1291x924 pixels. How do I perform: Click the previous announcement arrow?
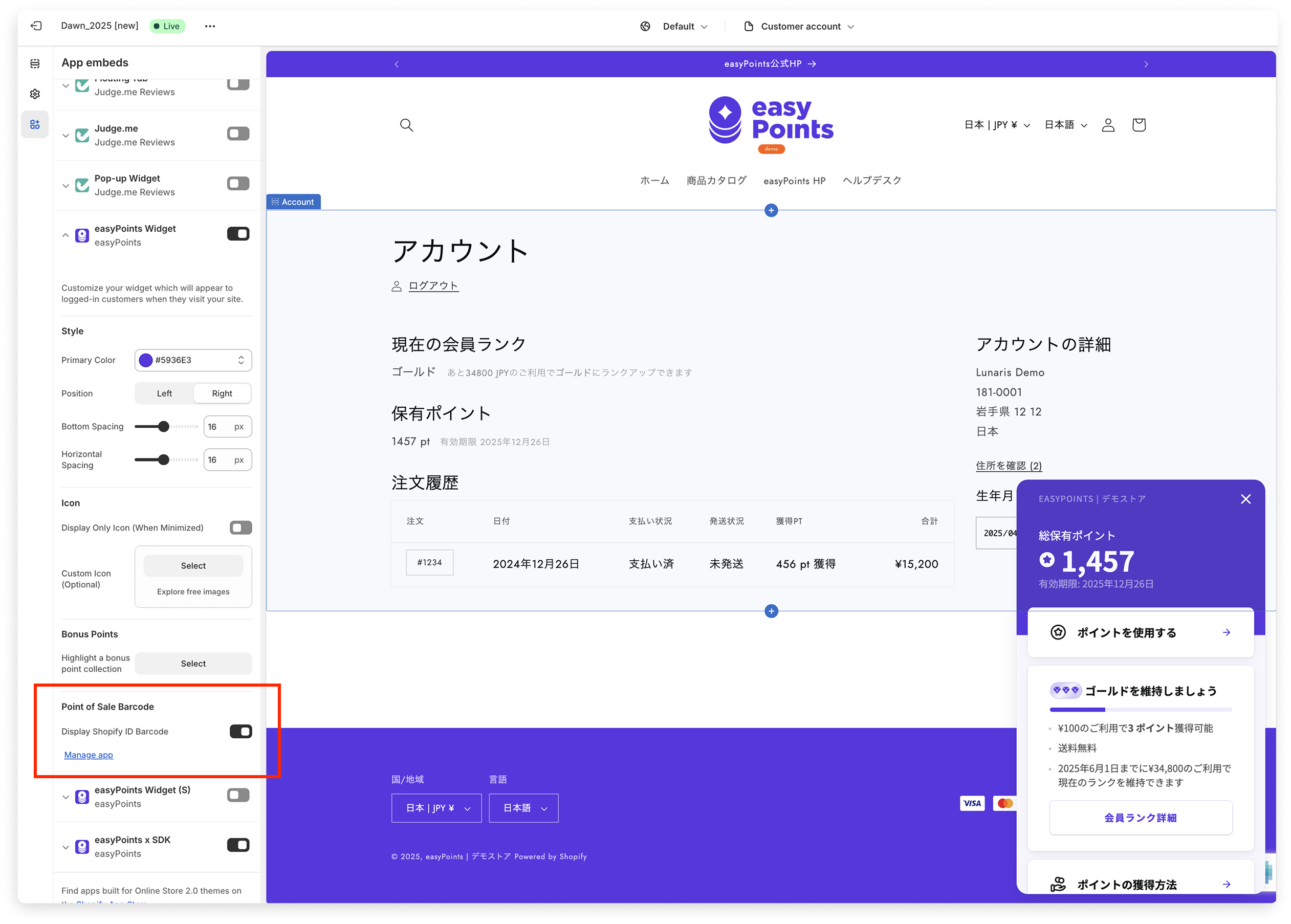pyautogui.click(x=397, y=64)
